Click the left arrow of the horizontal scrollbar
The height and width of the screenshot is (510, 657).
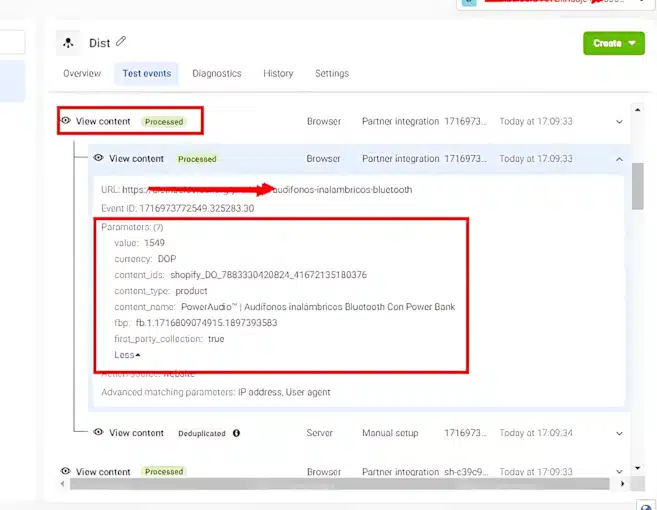click(62, 484)
